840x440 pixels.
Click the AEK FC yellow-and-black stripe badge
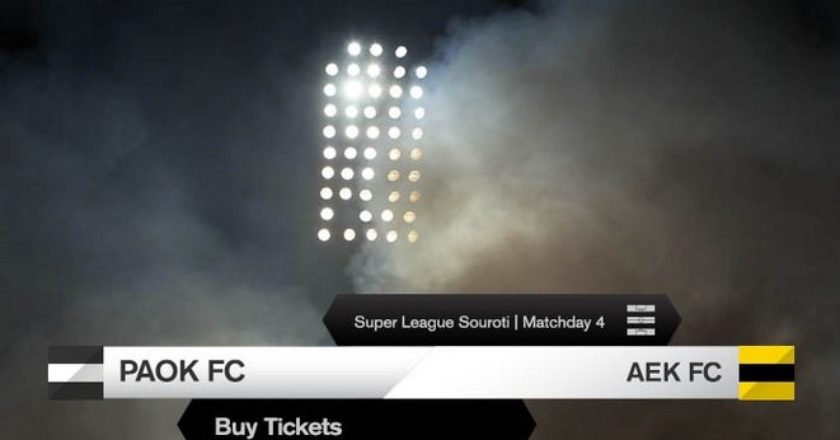coord(767,372)
